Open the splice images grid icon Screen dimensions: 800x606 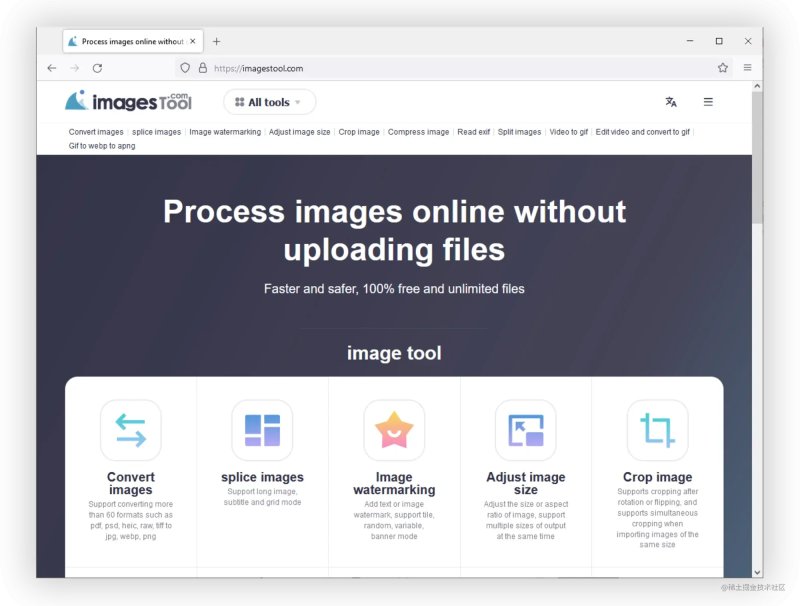coord(262,430)
